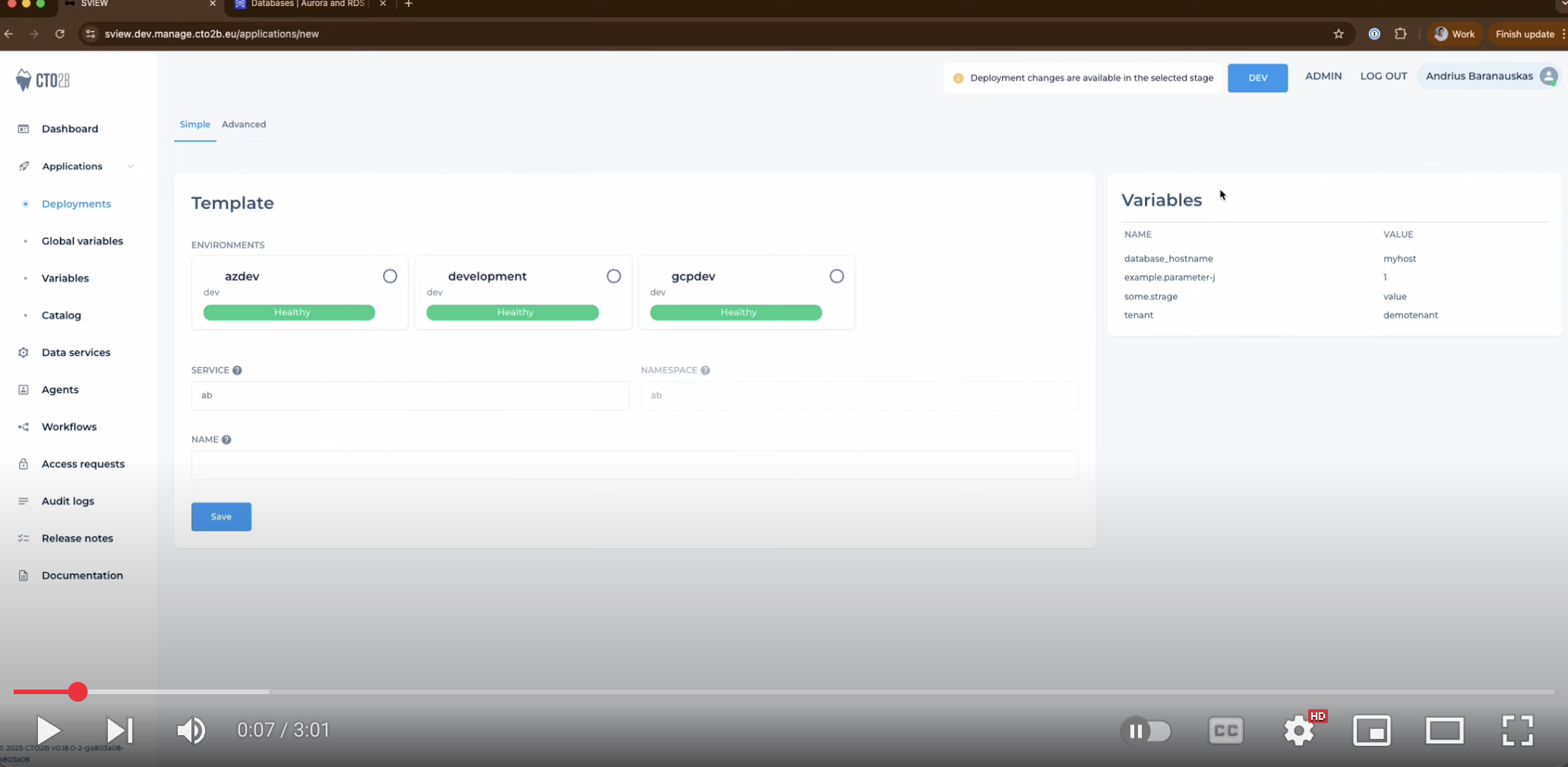The image size is (1568, 767).
Task: Open Access requests from the sidebar
Action: pos(83,464)
